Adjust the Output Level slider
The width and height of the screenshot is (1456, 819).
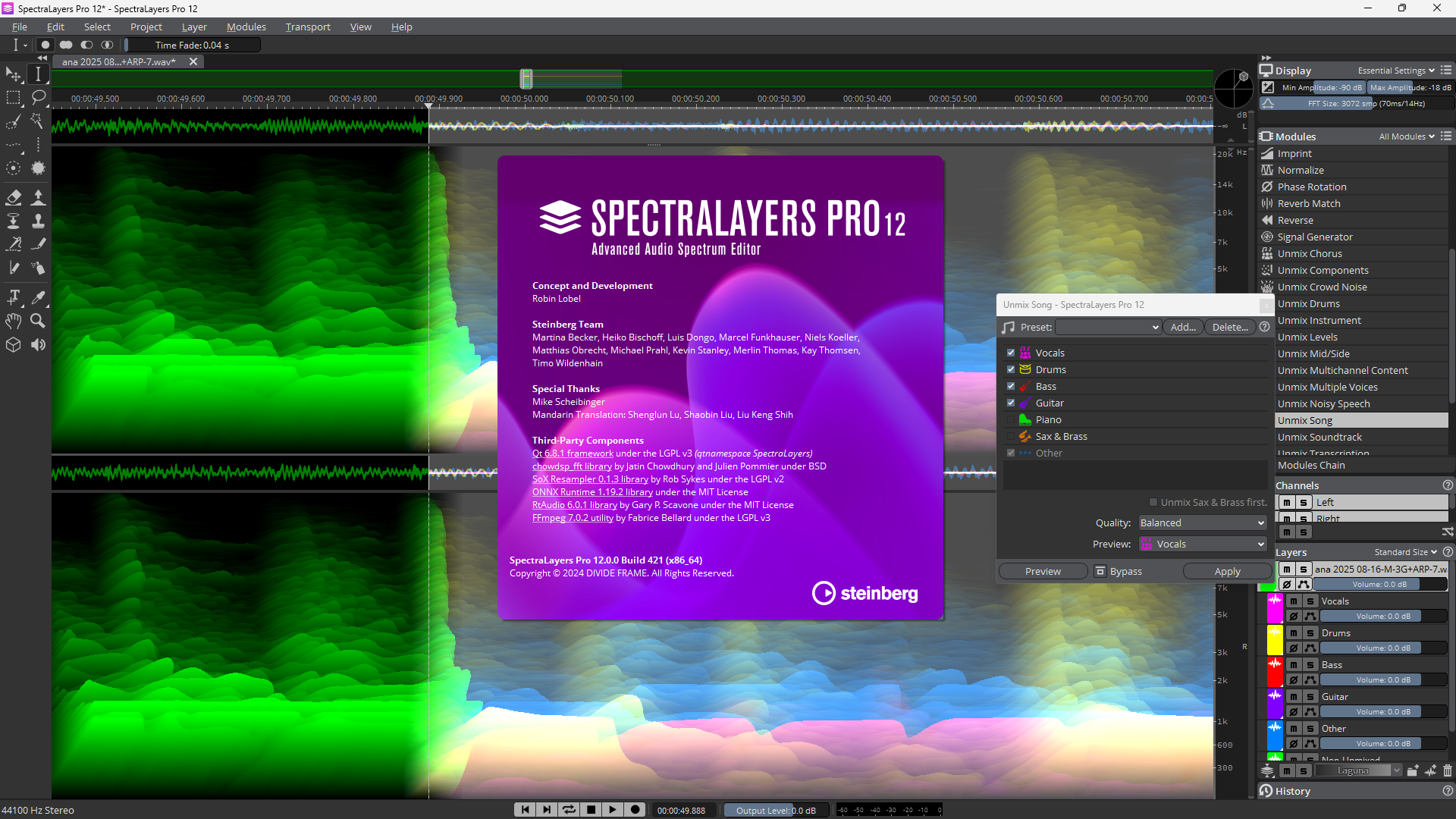[x=773, y=810]
